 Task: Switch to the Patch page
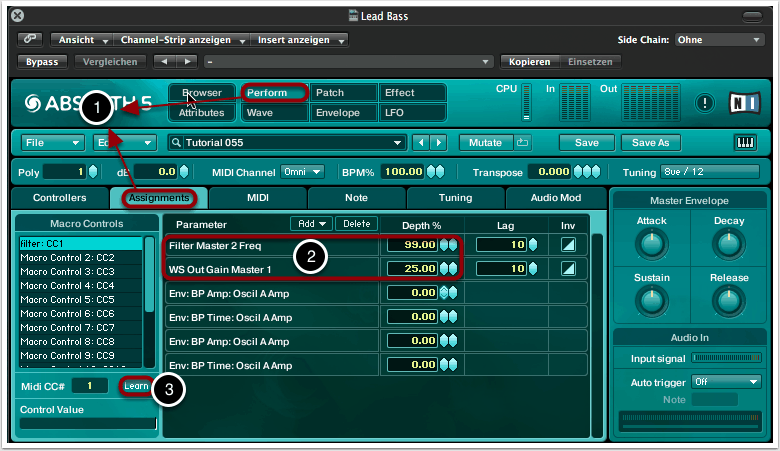click(x=343, y=92)
